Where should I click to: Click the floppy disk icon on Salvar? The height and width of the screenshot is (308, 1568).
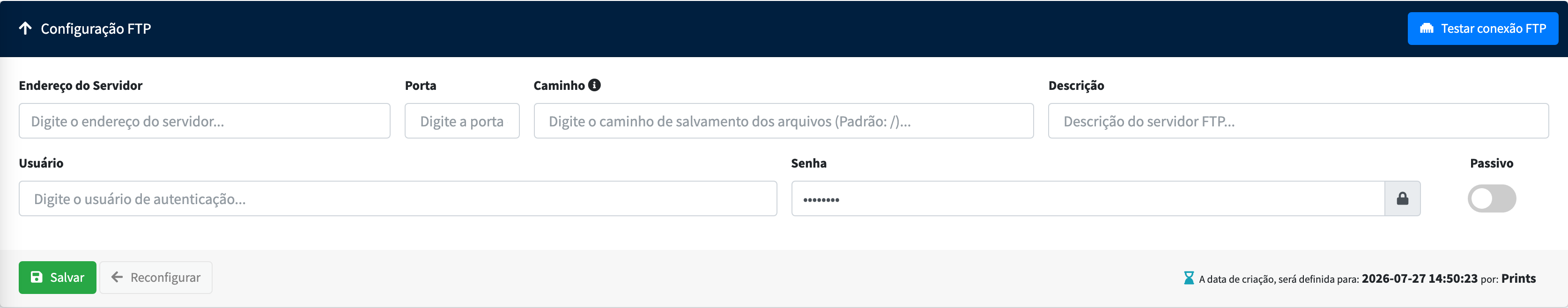37,277
